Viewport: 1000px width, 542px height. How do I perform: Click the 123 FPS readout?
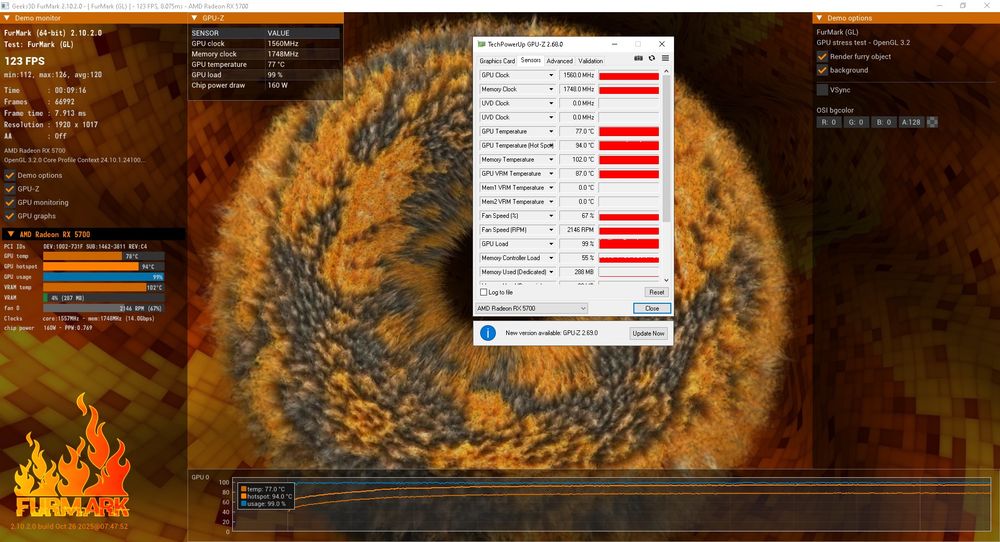tap(25, 61)
